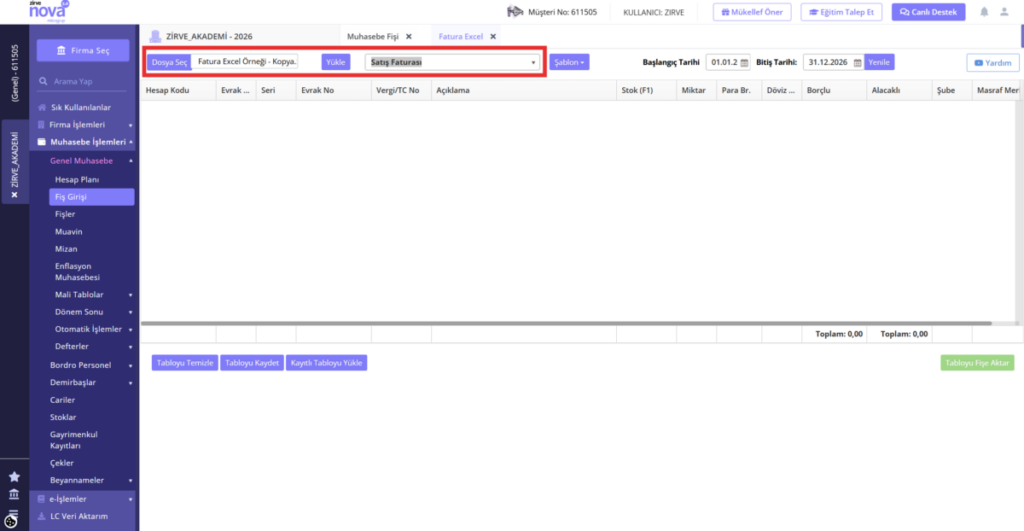
Task: Collapse Genel Muhasebe submenu
Action: 131,161
